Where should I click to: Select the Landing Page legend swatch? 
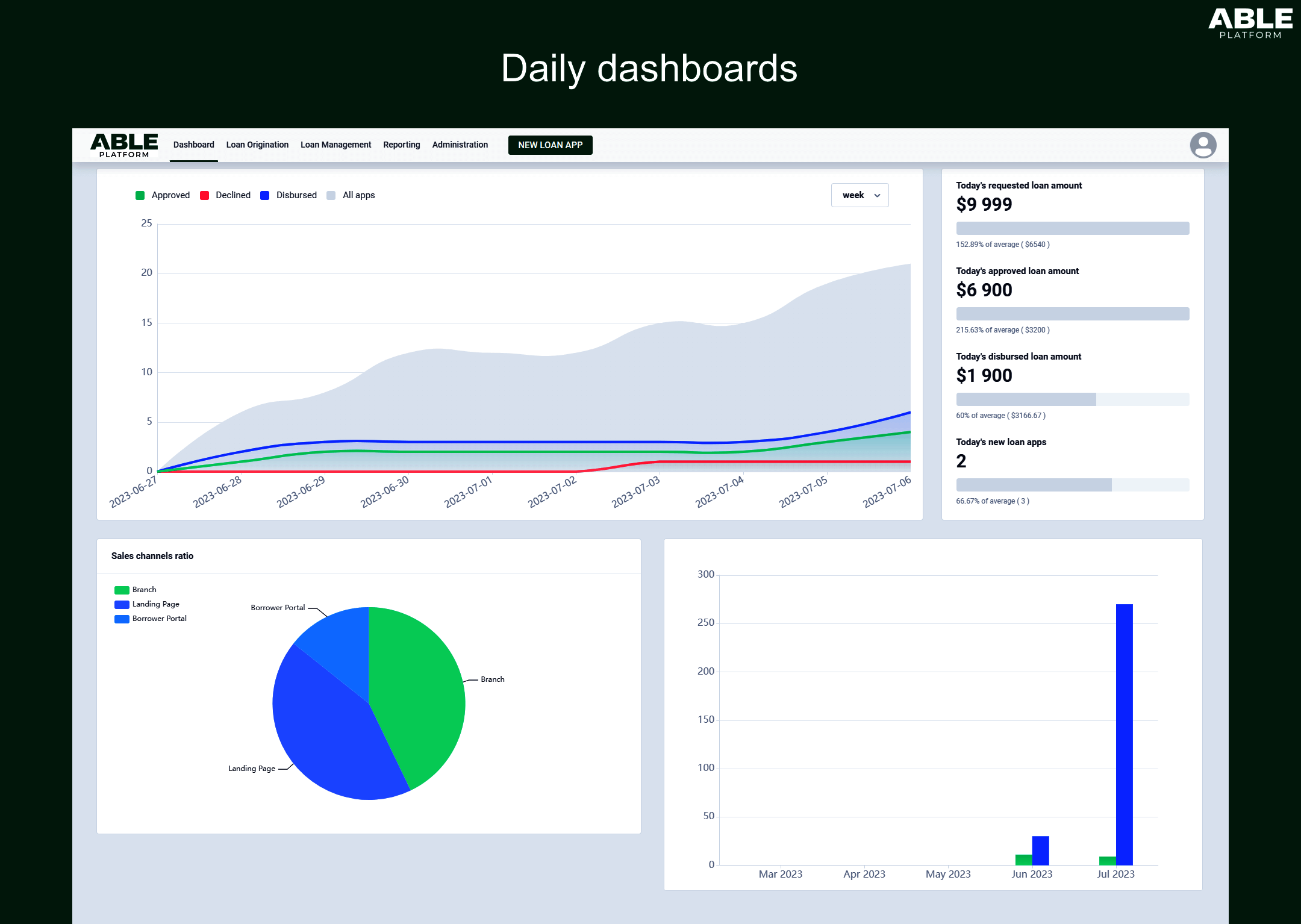(x=121, y=604)
